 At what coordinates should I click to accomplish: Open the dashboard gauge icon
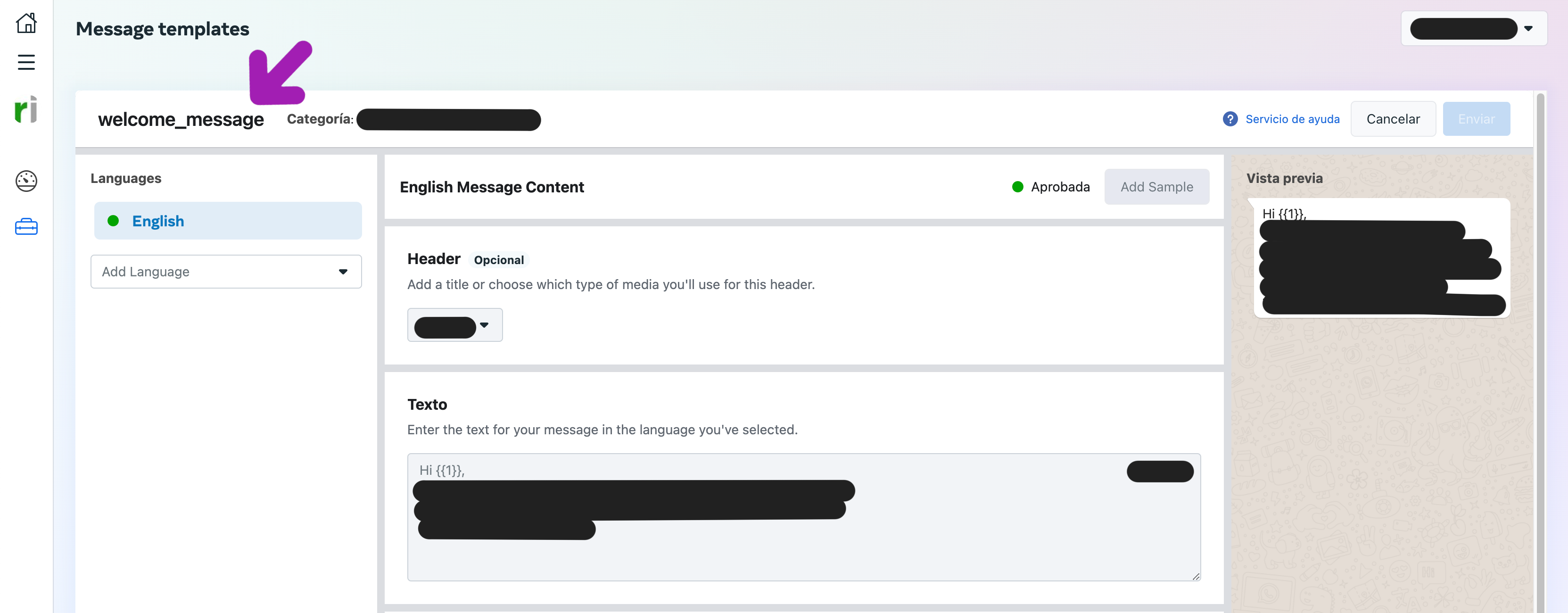click(x=26, y=181)
